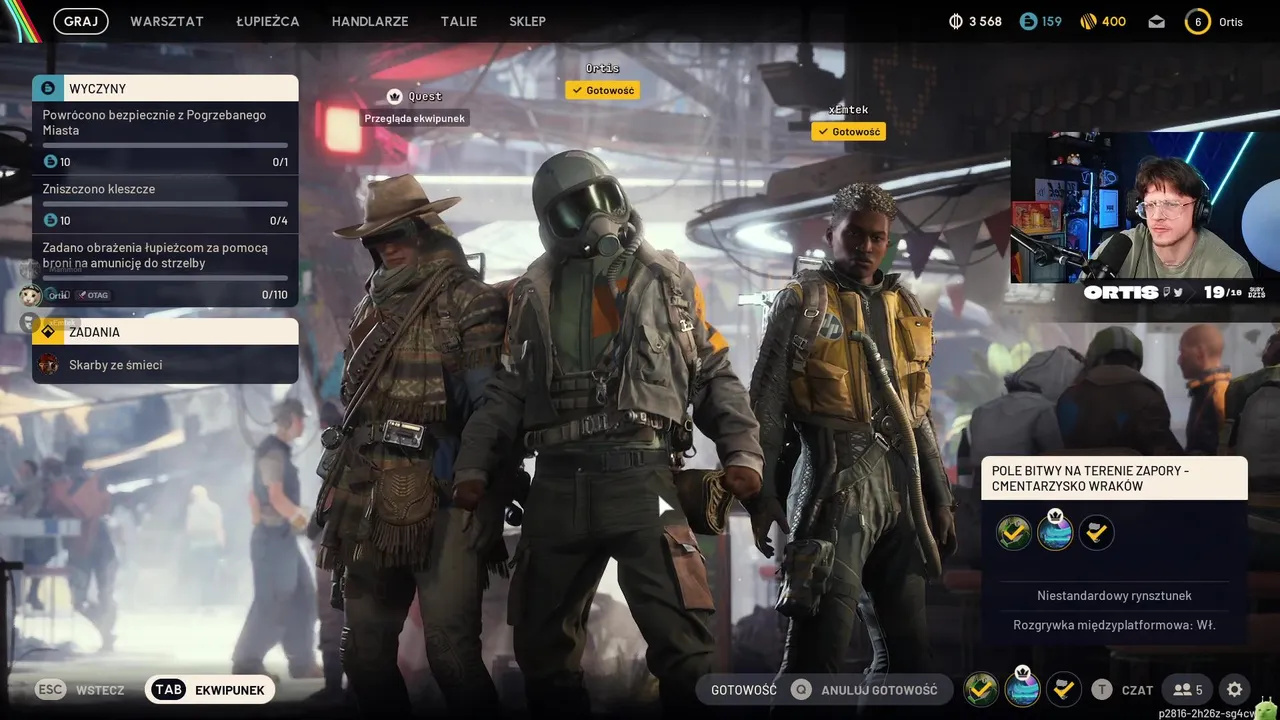
Task: Click the Przegląda ekwipunek status label
Action: tap(414, 118)
